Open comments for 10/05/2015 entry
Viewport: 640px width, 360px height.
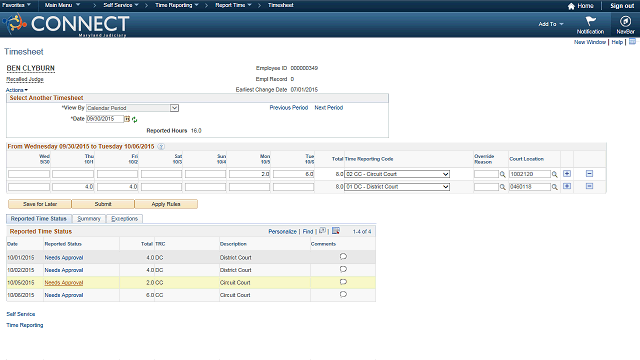click(343, 282)
